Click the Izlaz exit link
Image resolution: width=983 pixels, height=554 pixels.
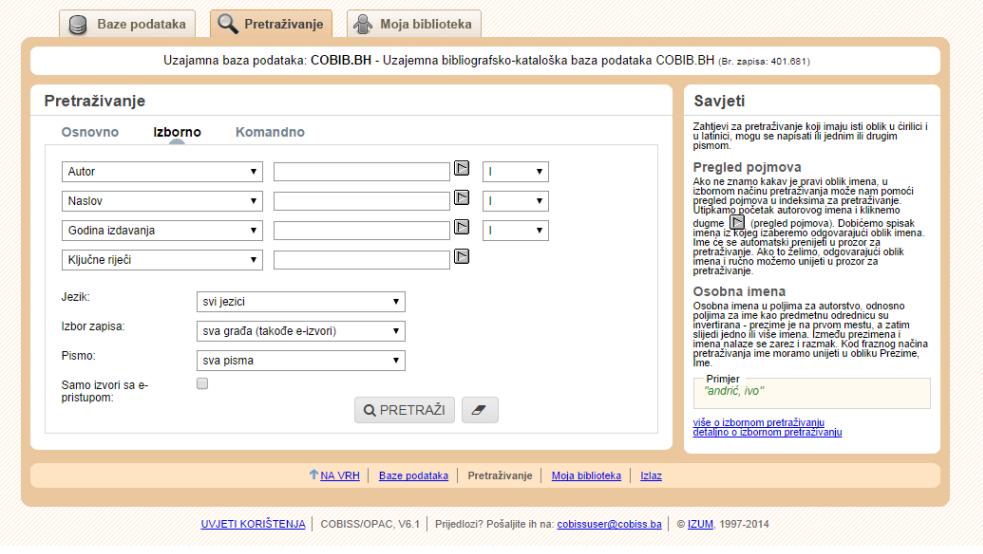[x=651, y=476]
